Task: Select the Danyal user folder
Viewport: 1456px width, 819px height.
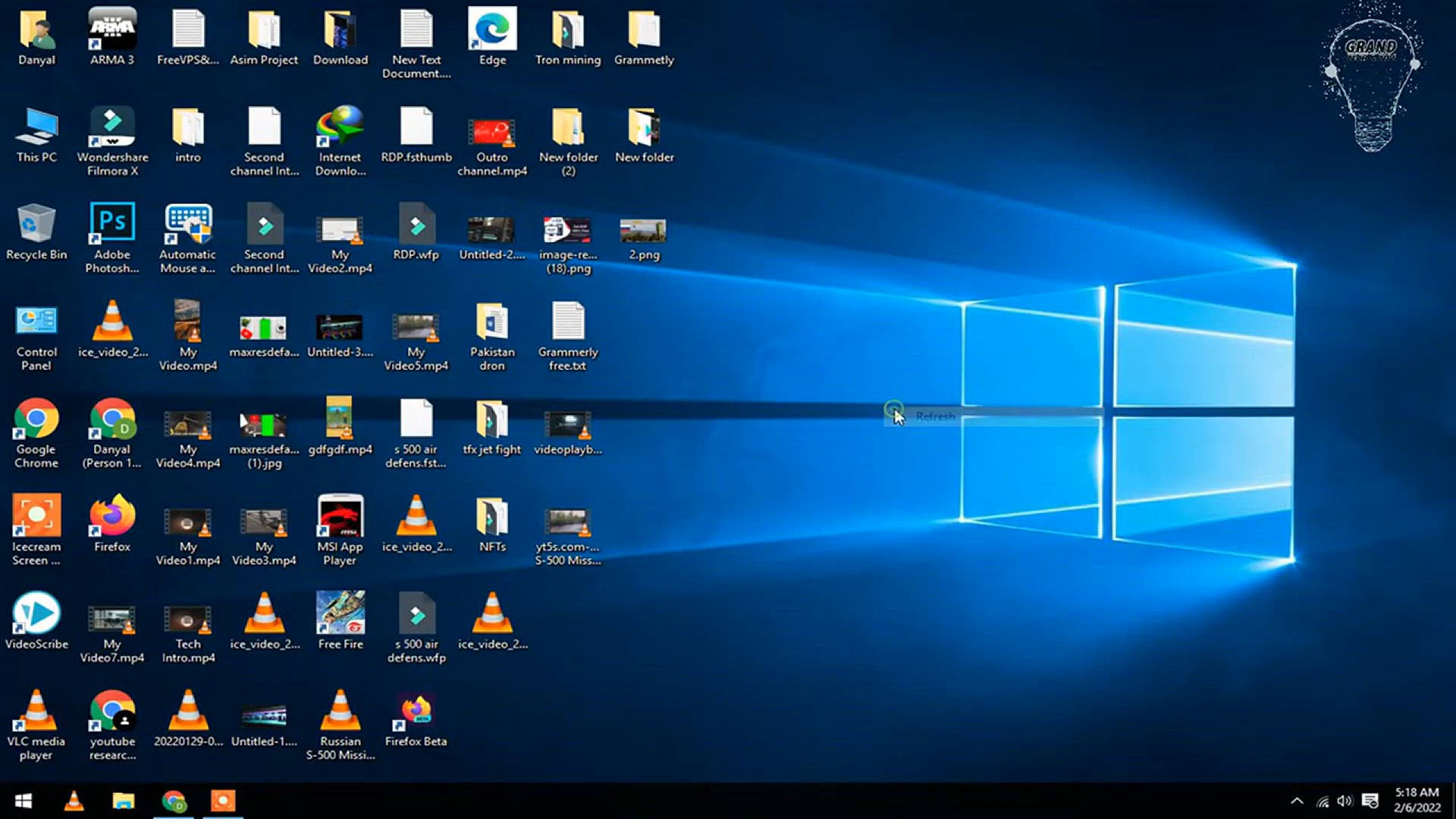Action: (36, 36)
